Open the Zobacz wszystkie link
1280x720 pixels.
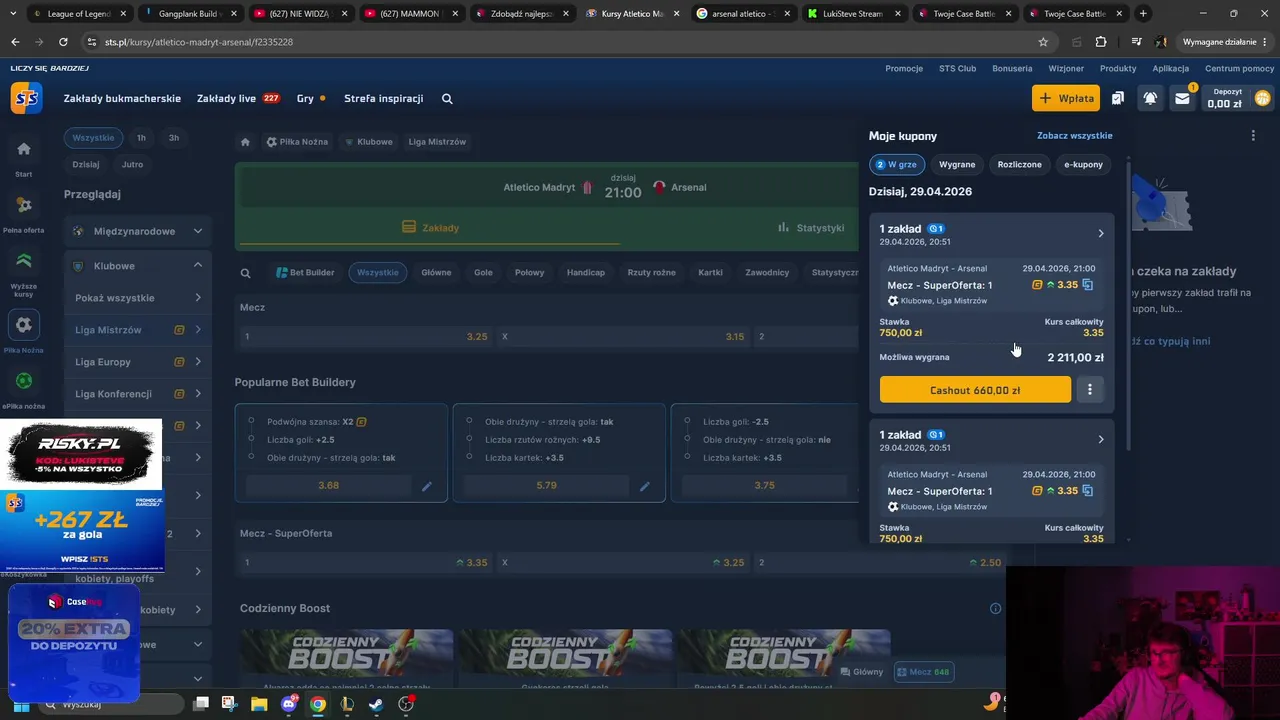(x=1074, y=136)
